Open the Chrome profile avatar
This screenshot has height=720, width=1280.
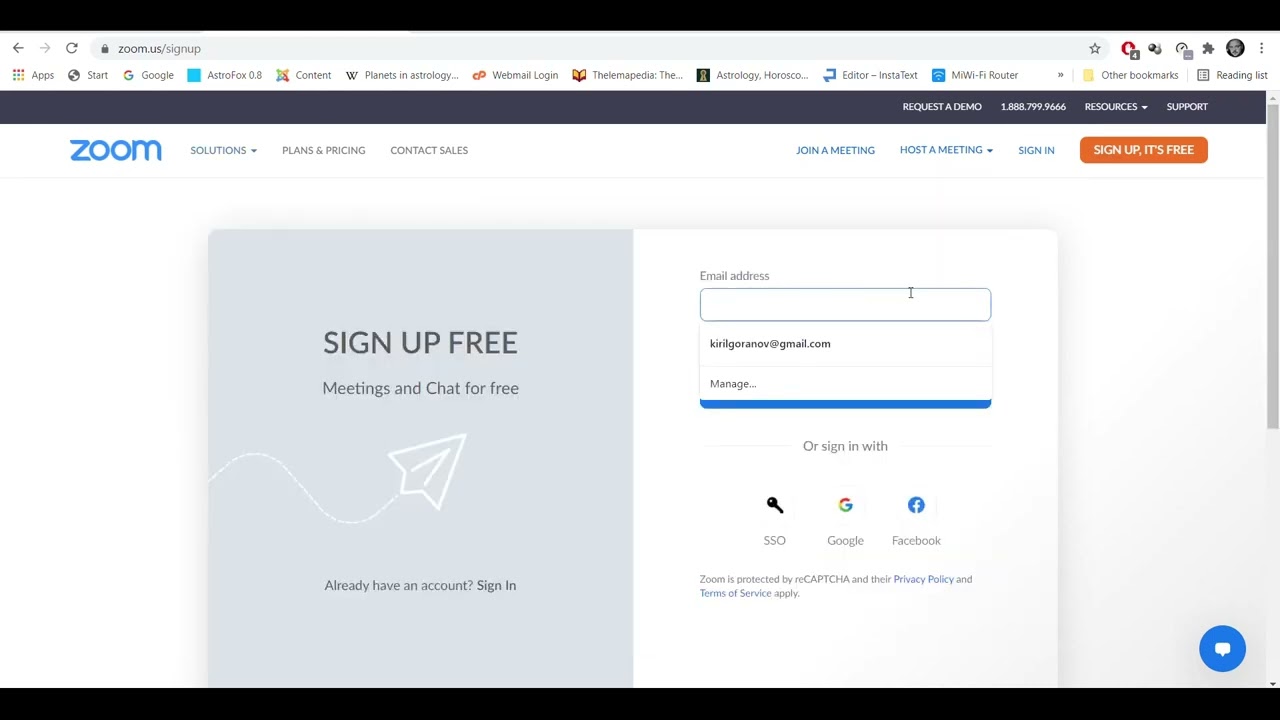click(x=1235, y=48)
